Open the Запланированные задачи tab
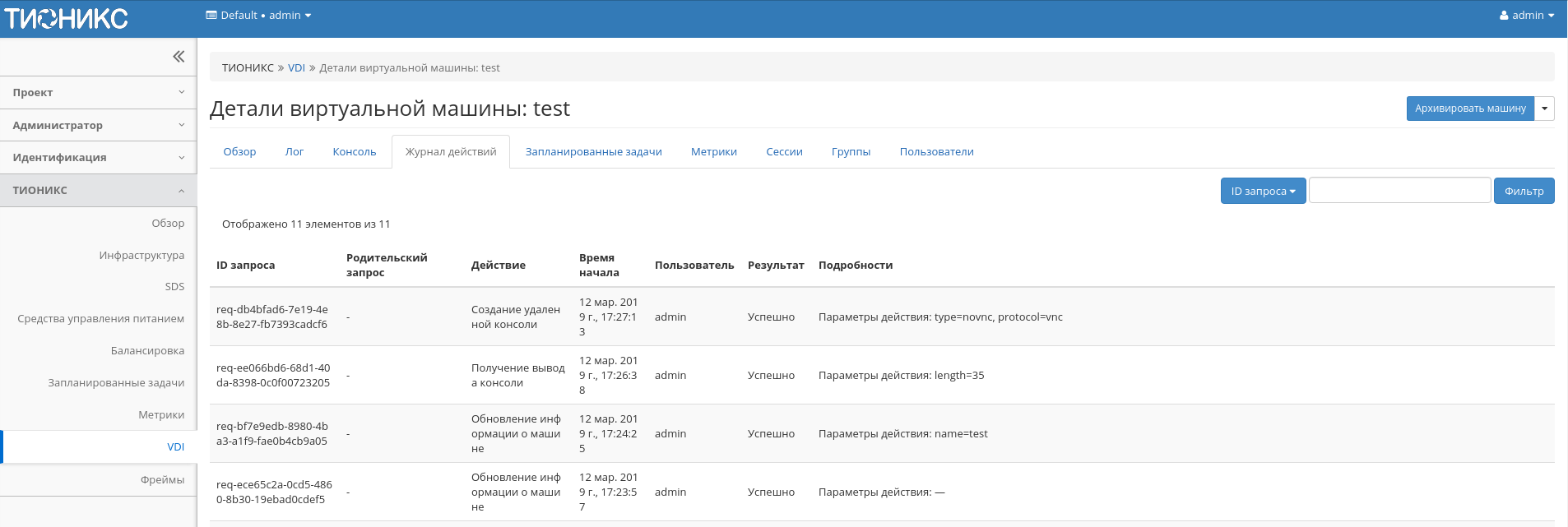Screen dimensions: 1568x527 tap(593, 152)
